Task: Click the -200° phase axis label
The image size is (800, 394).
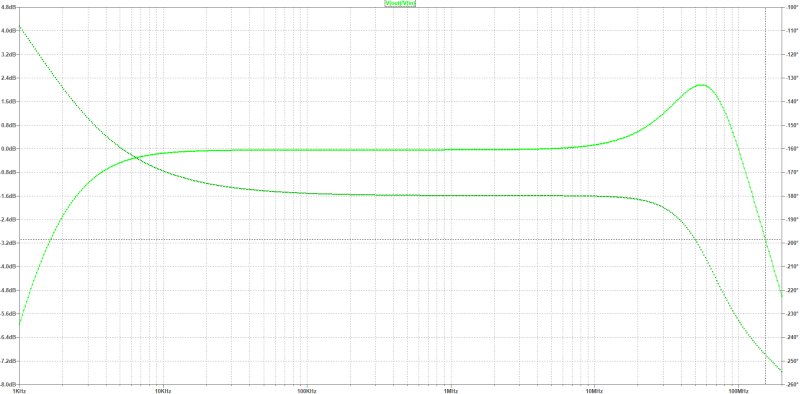Action: tap(792, 243)
